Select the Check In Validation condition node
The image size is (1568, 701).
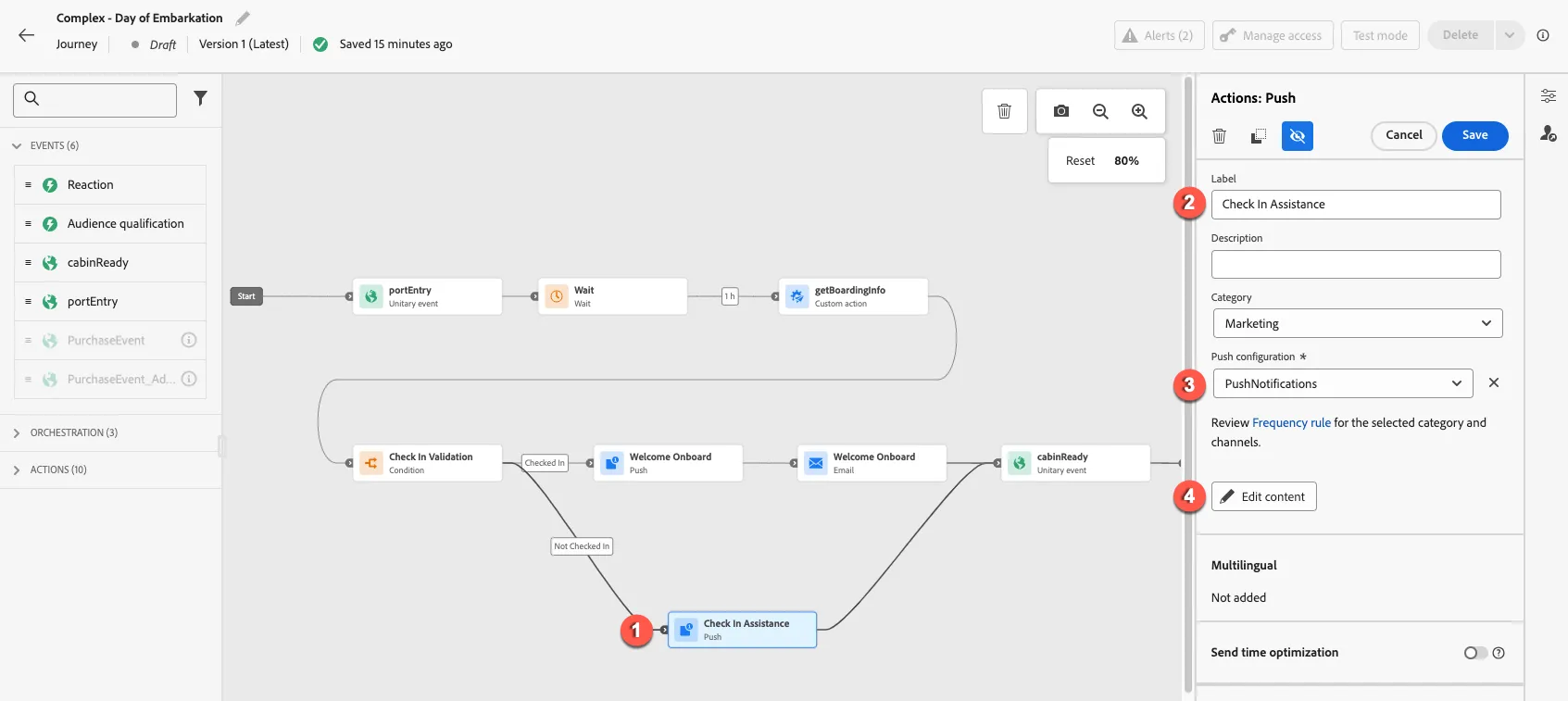[x=427, y=463]
